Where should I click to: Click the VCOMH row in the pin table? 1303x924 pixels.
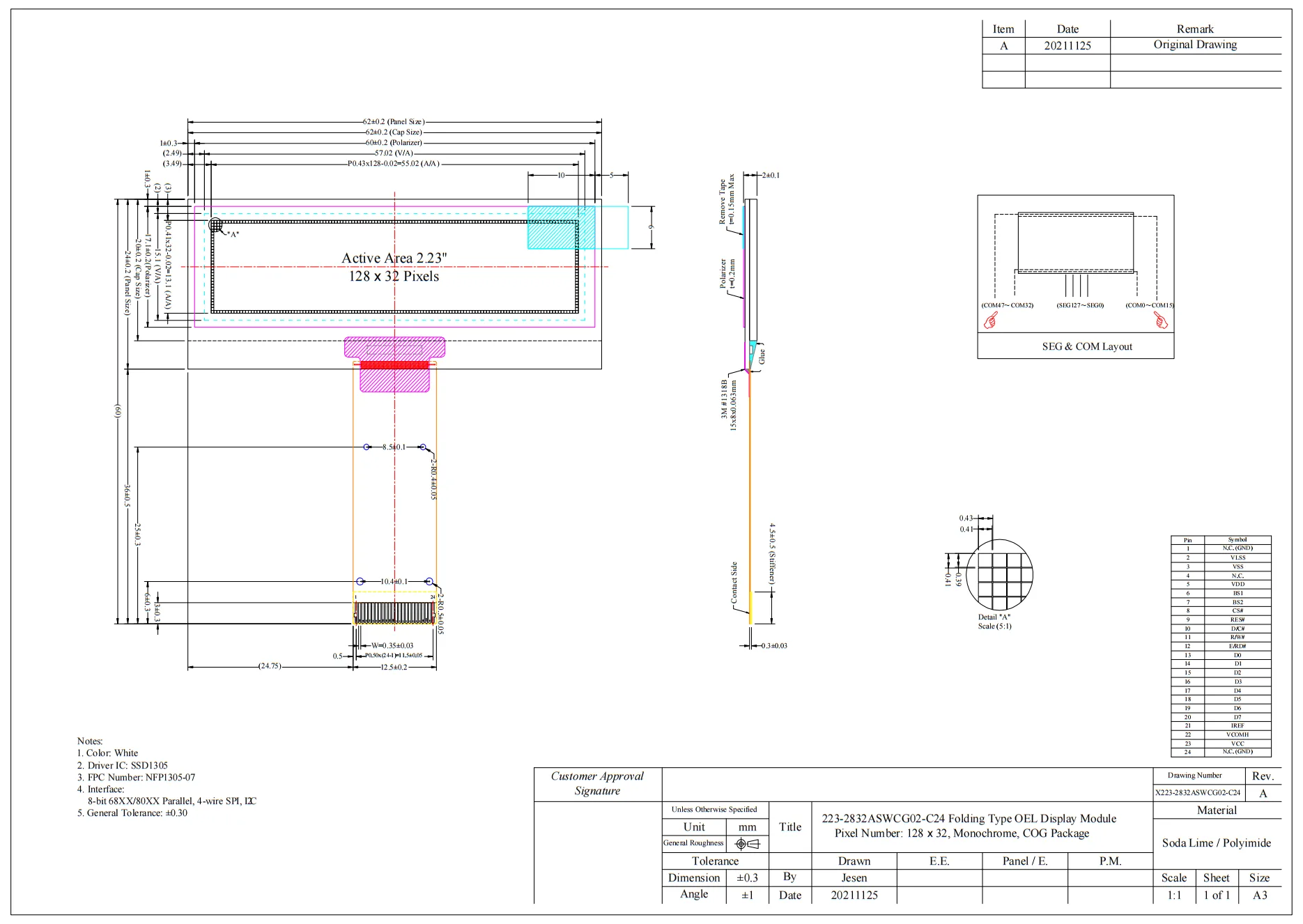[x=1237, y=734]
